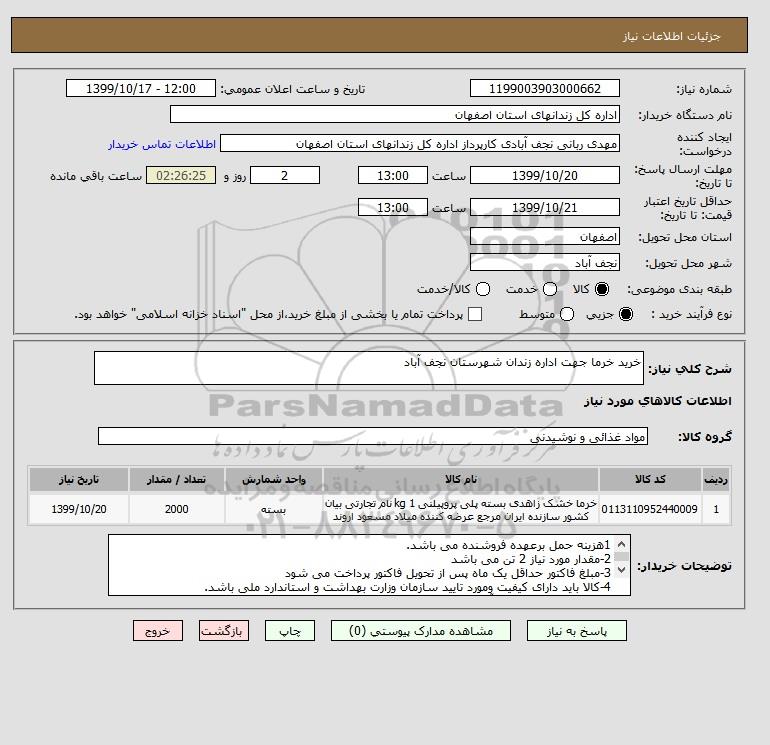Click the delivery city field نجف آباد
This screenshot has height=745, width=770.
[x=545, y=263]
